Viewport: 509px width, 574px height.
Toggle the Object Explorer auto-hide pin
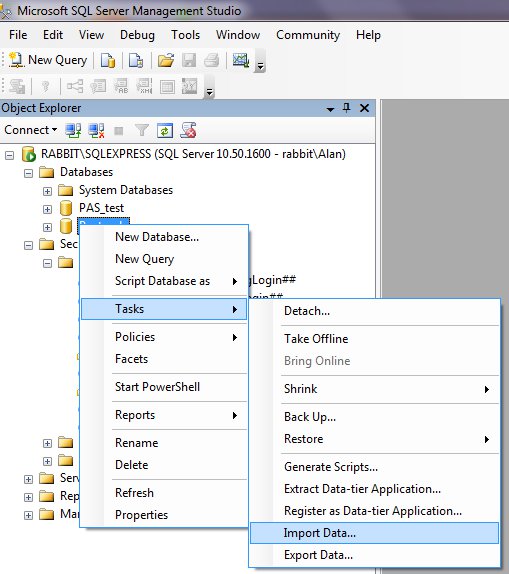pos(346,108)
